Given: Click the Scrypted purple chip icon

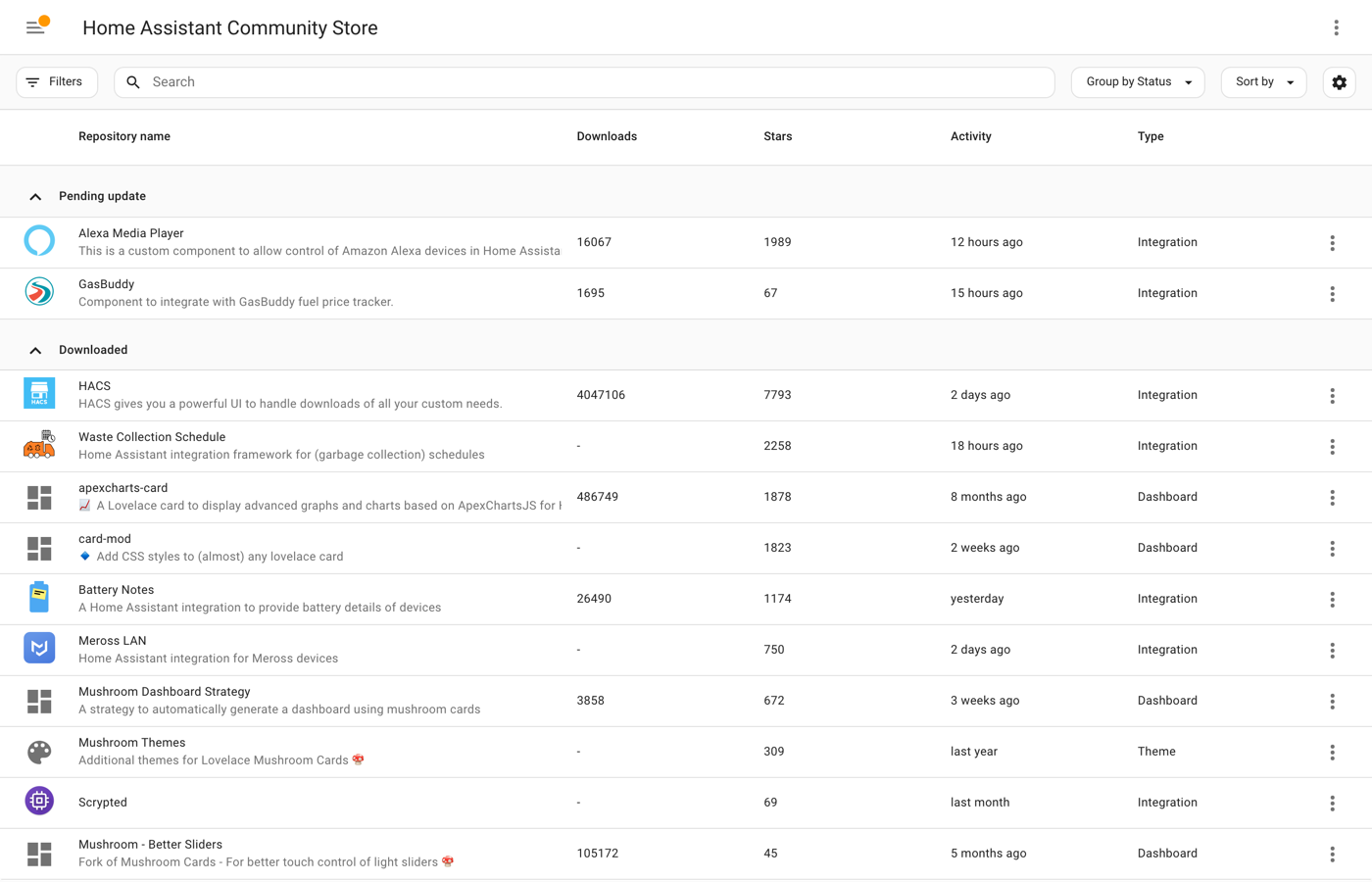Looking at the screenshot, I should click(39, 802).
